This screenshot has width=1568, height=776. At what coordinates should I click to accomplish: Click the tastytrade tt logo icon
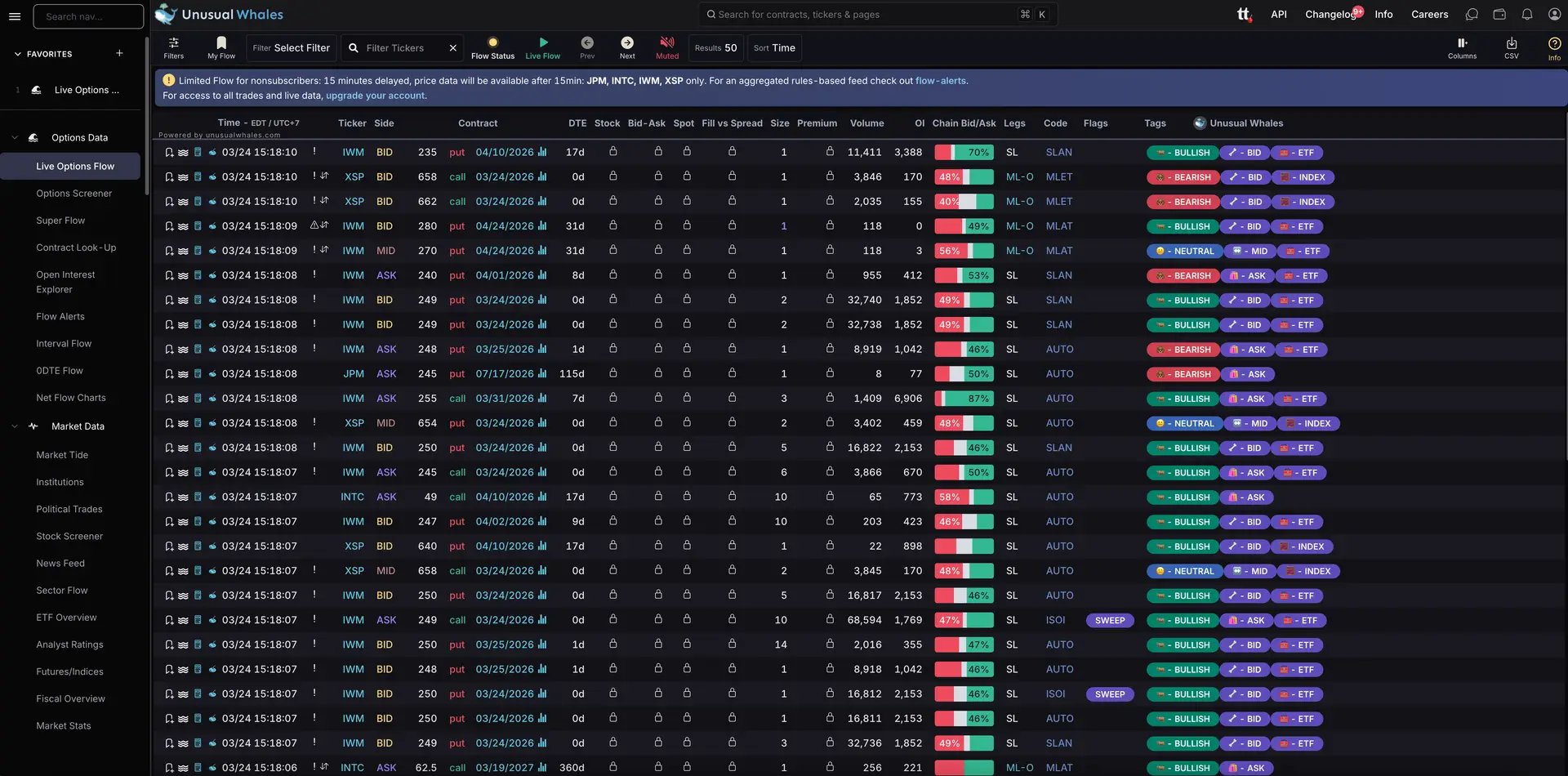(x=1244, y=14)
